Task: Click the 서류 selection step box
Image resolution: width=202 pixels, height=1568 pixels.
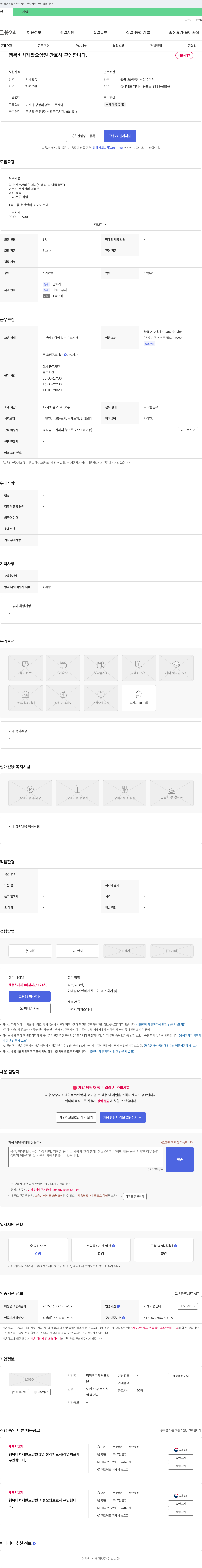Action: click(x=31, y=951)
